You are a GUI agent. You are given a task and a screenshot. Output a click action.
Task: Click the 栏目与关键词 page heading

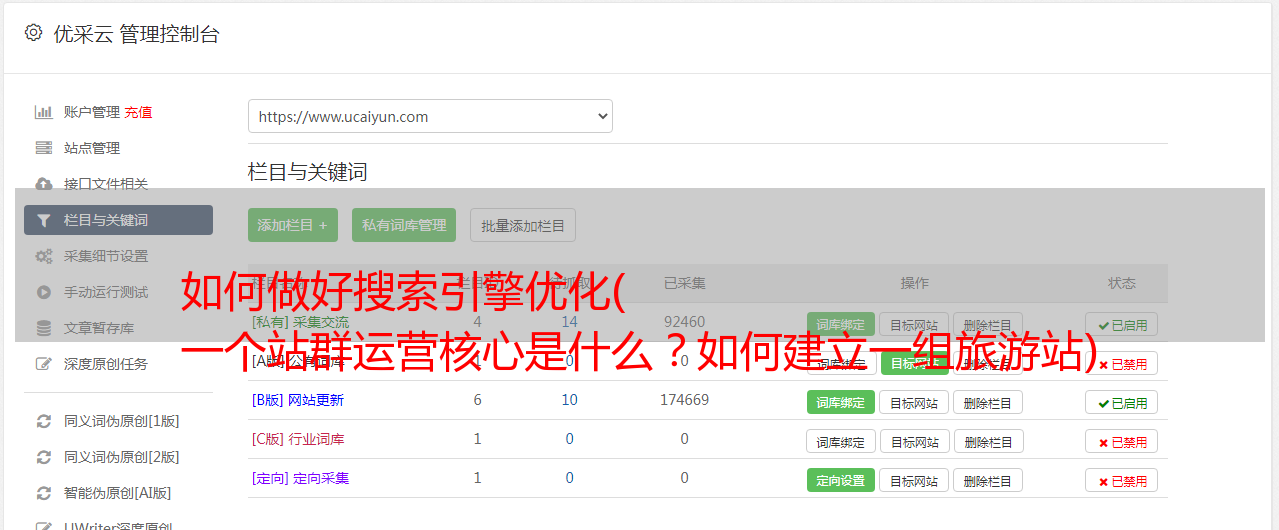pos(308,172)
